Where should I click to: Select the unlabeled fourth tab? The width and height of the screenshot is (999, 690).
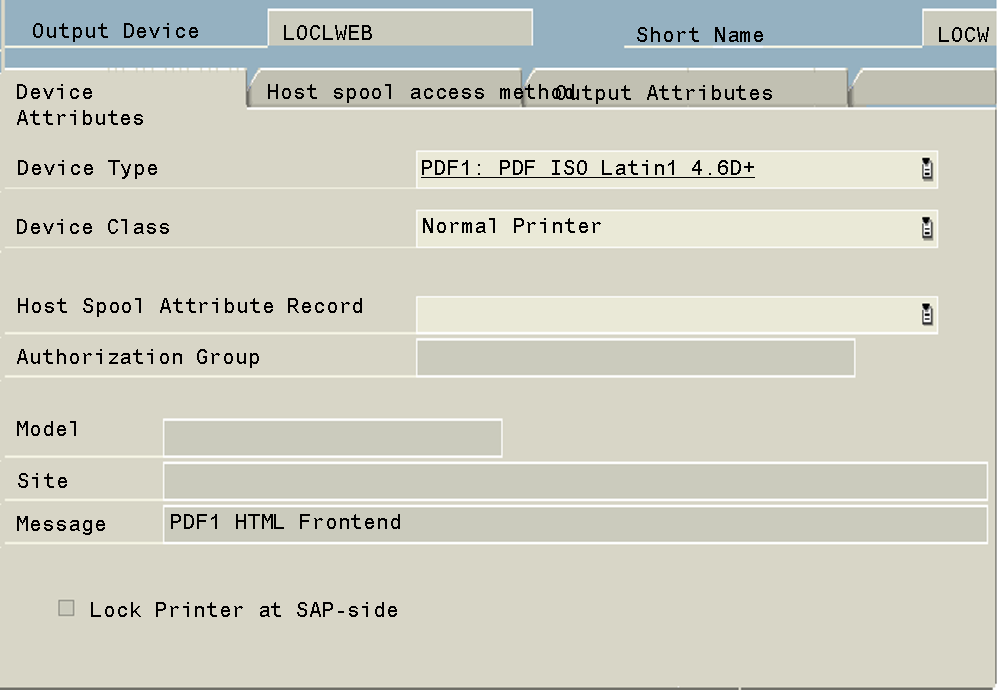pos(920,87)
